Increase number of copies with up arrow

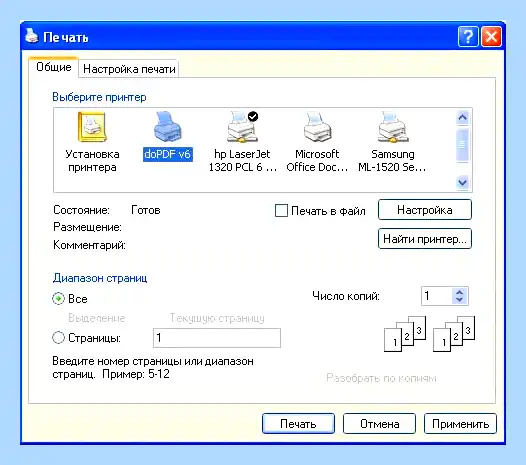pyautogui.click(x=459, y=292)
